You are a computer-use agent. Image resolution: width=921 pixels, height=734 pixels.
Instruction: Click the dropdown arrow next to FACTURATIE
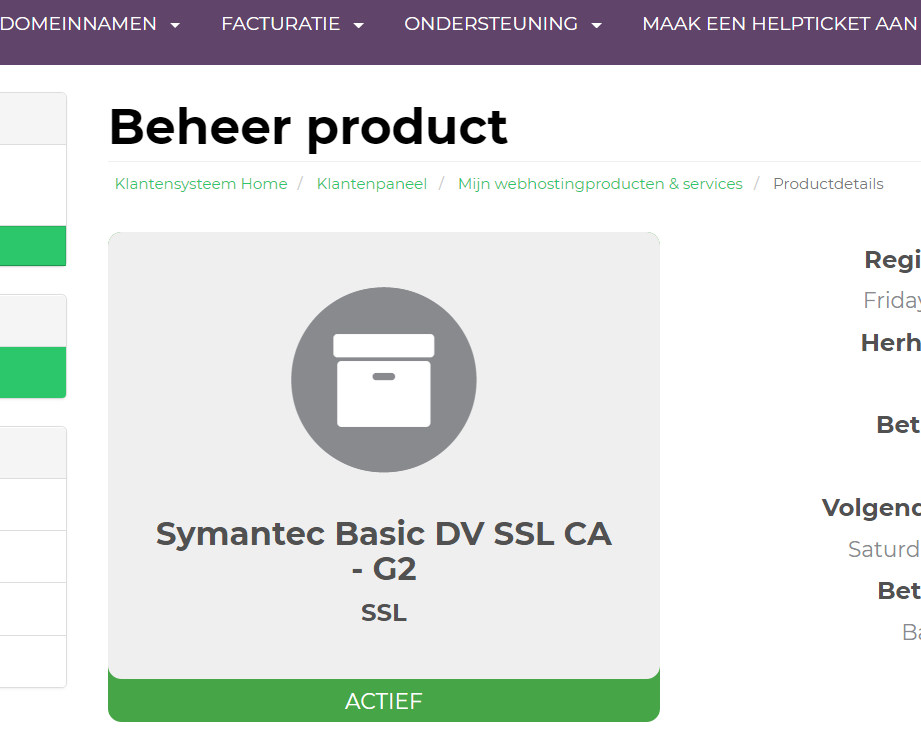[359, 25]
